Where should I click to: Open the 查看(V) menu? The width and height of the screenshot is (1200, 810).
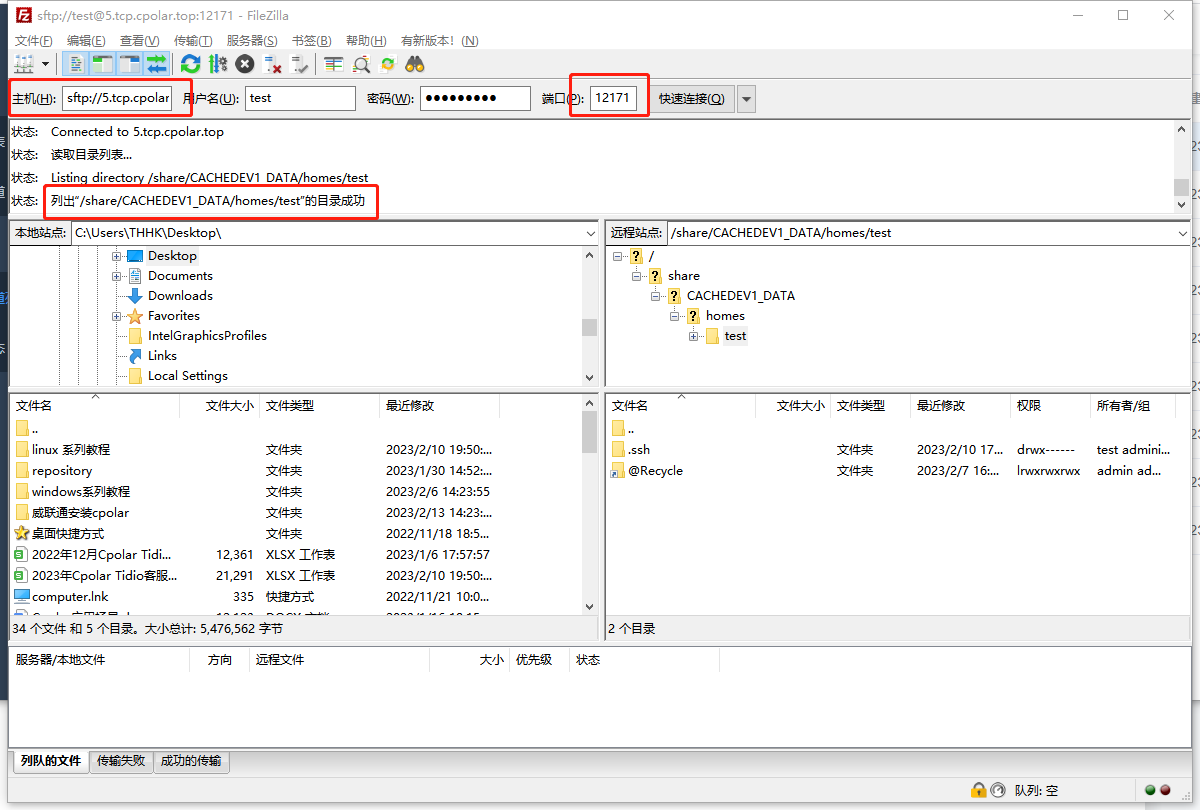[x=139, y=40]
